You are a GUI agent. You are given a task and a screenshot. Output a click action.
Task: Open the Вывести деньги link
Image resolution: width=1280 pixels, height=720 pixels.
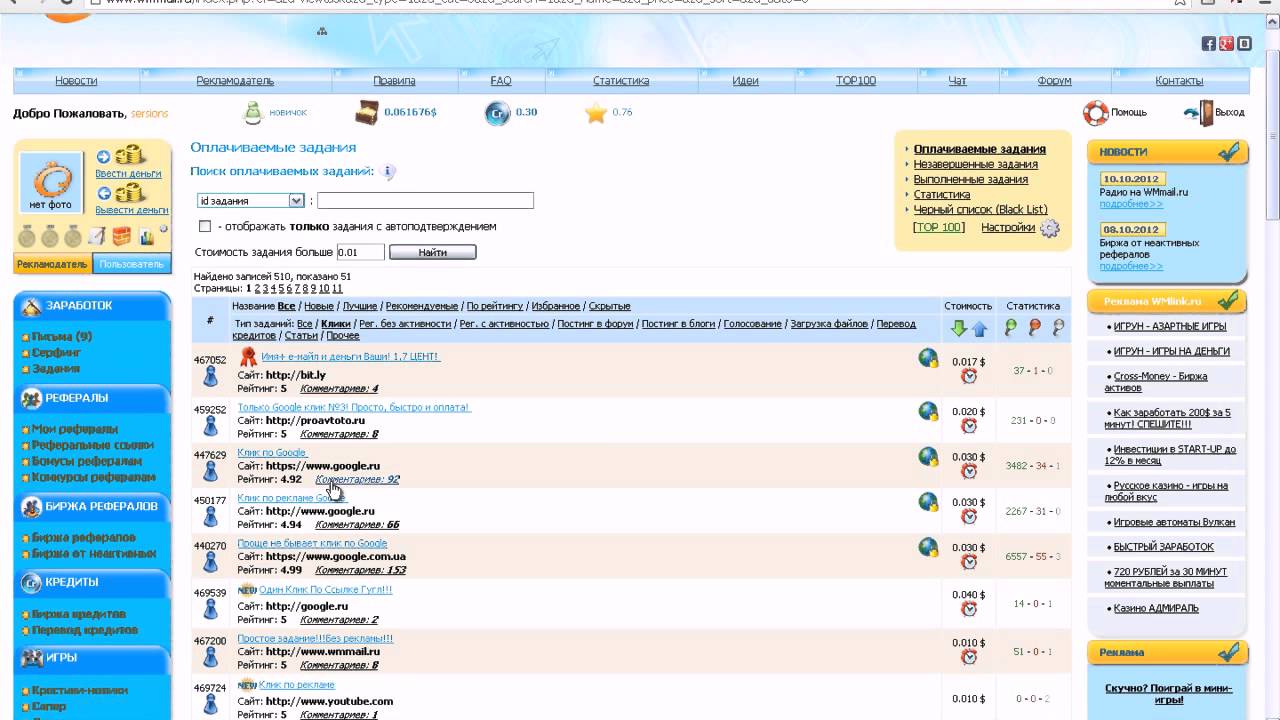tap(132, 210)
